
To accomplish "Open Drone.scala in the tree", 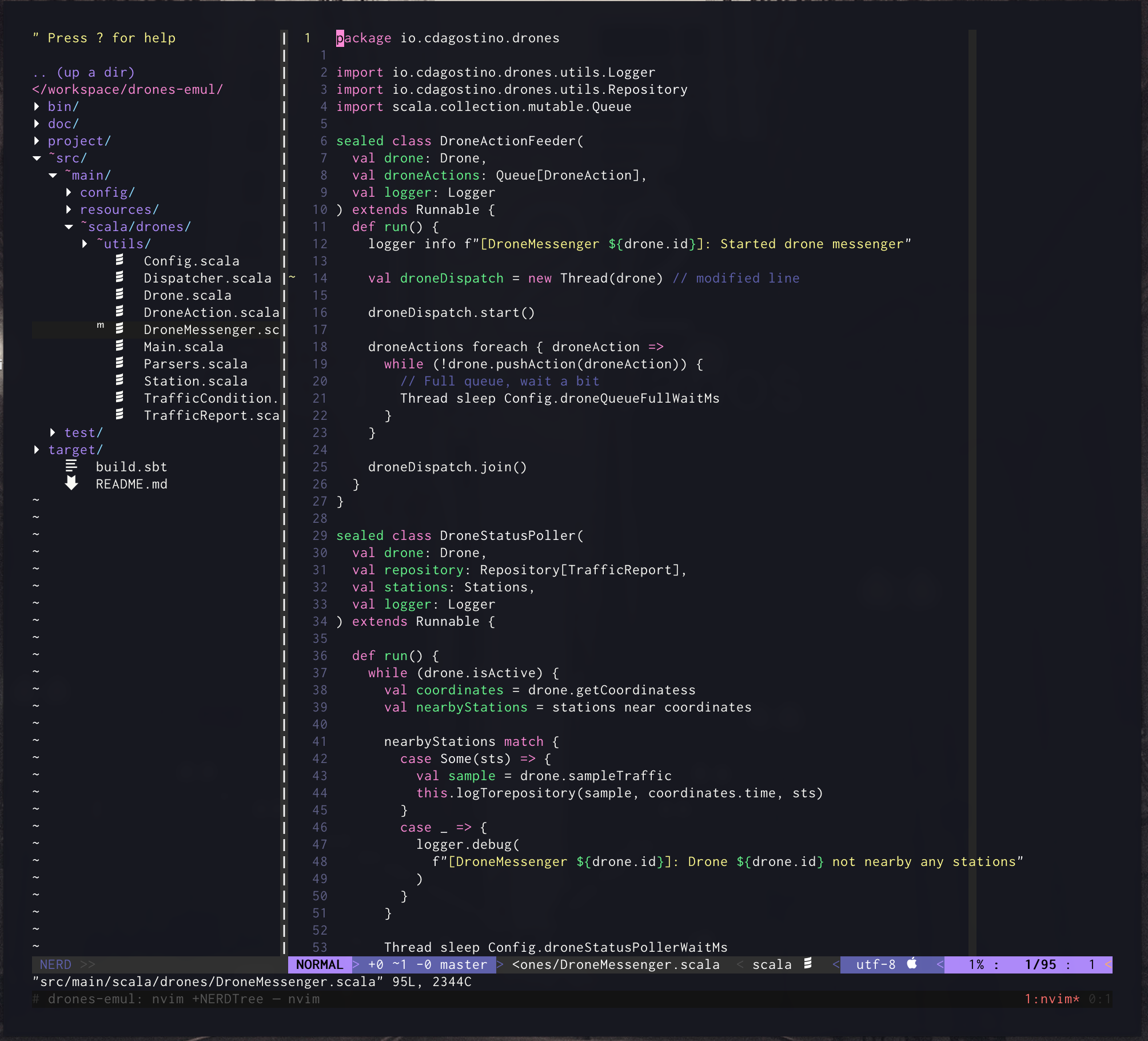I will (x=188, y=295).
